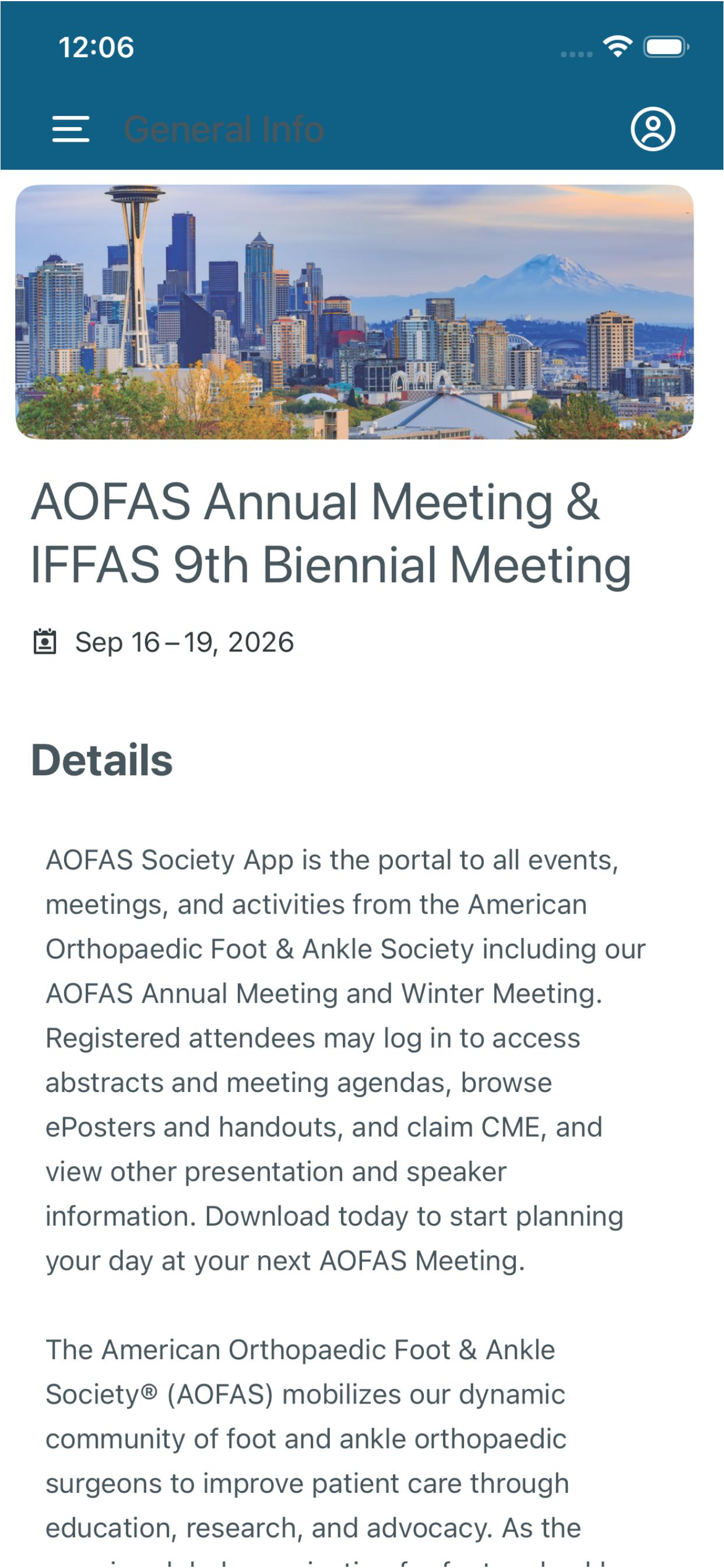724x1568 pixels.
Task: Tap the "AOFAS Society App is the portal" line
Action: 332,860
